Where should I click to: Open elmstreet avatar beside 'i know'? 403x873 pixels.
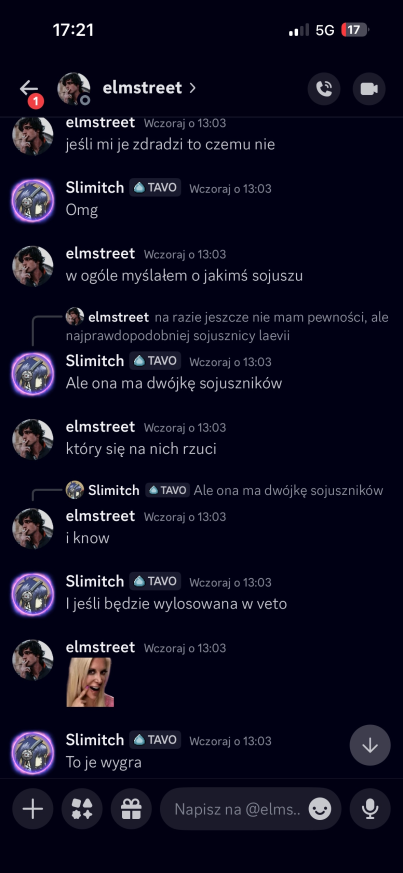(33, 528)
